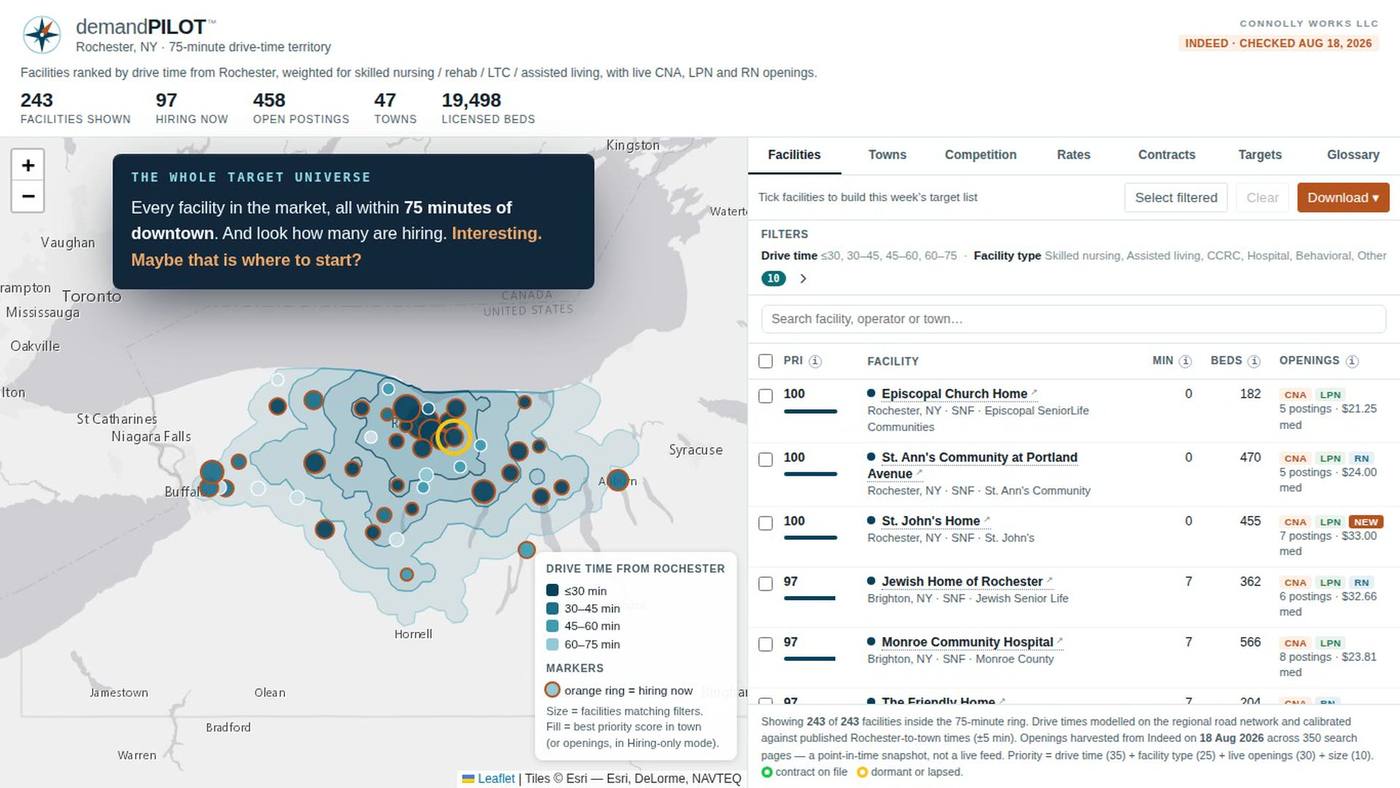Open the Competition tab
The width and height of the screenshot is (1400, 788).
point(980,155)
